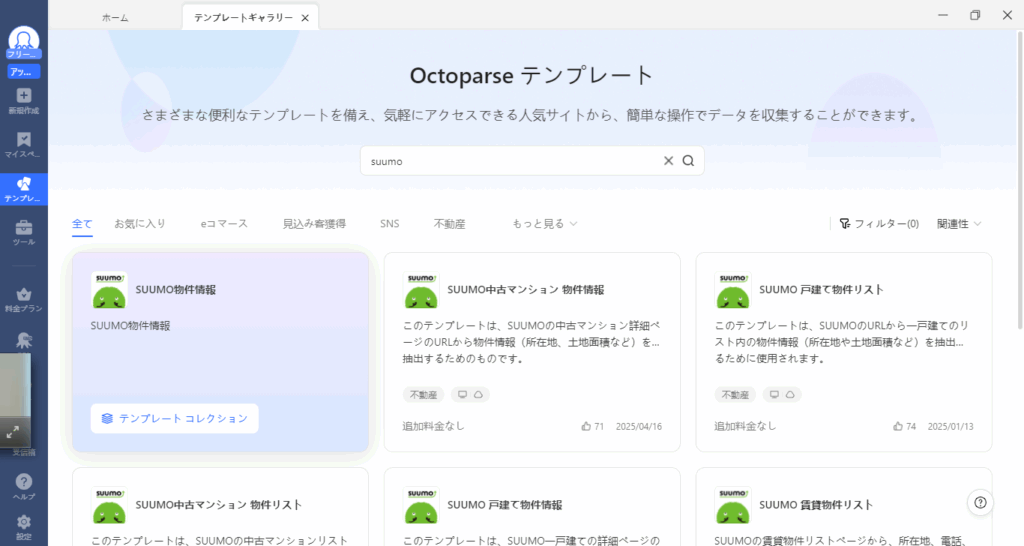Viewport: 1024px width, 546px height.
Task: Click 追加料金なし on 中古マンション 物件情報 card
Action: point(434,426)
